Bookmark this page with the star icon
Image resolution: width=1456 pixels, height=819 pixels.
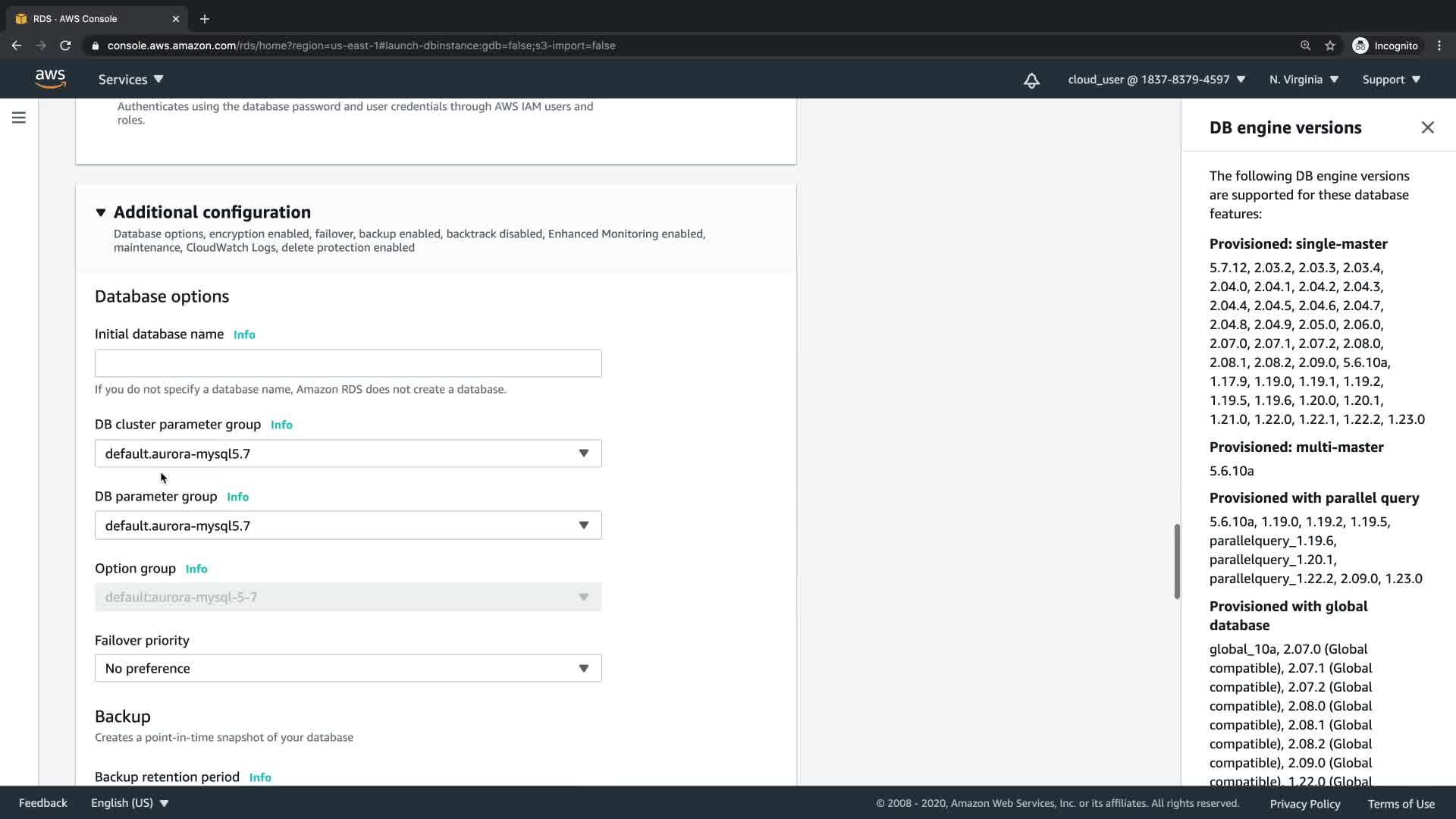(x=1329, y=45)
